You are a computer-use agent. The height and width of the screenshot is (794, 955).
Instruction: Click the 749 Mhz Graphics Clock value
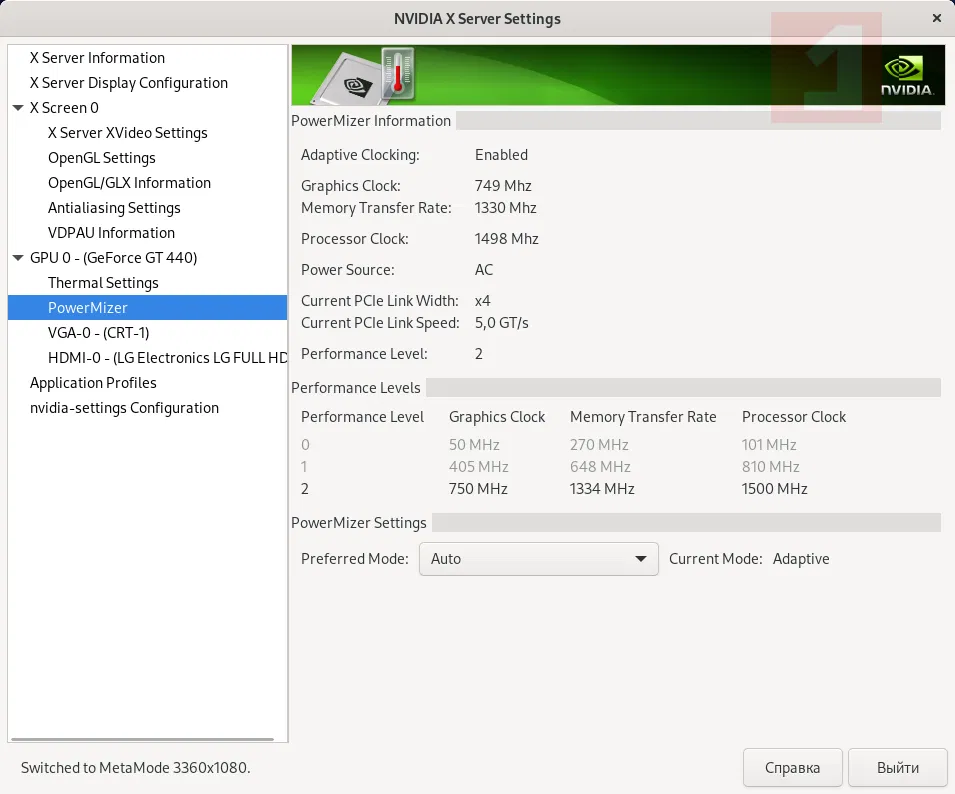coord(503,186)
